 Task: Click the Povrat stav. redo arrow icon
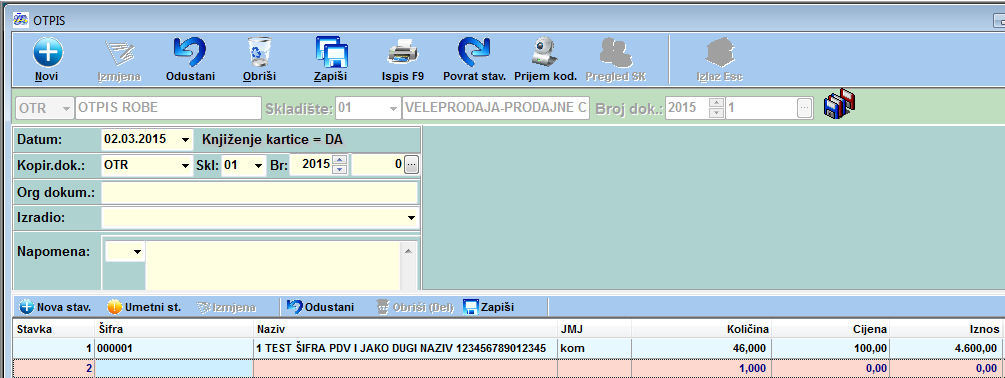474,53
